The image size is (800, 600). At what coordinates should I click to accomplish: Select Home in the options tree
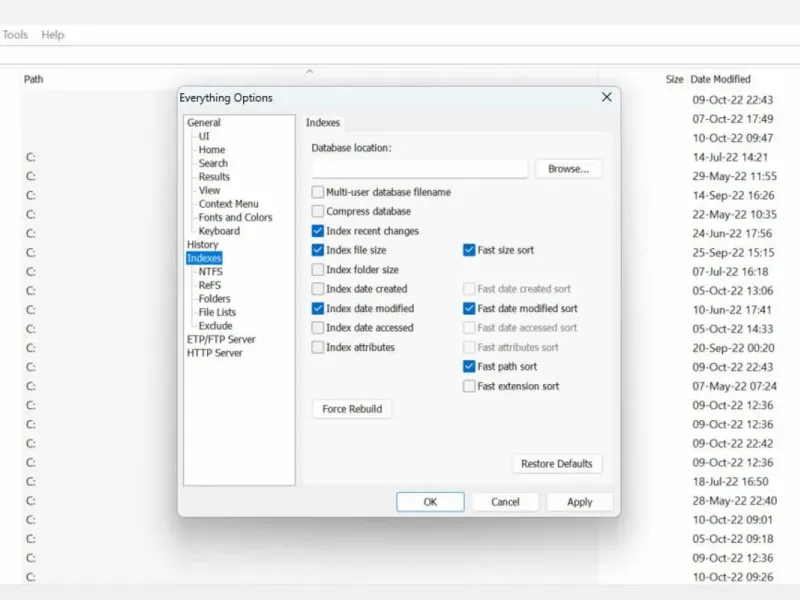coord(212,149)
